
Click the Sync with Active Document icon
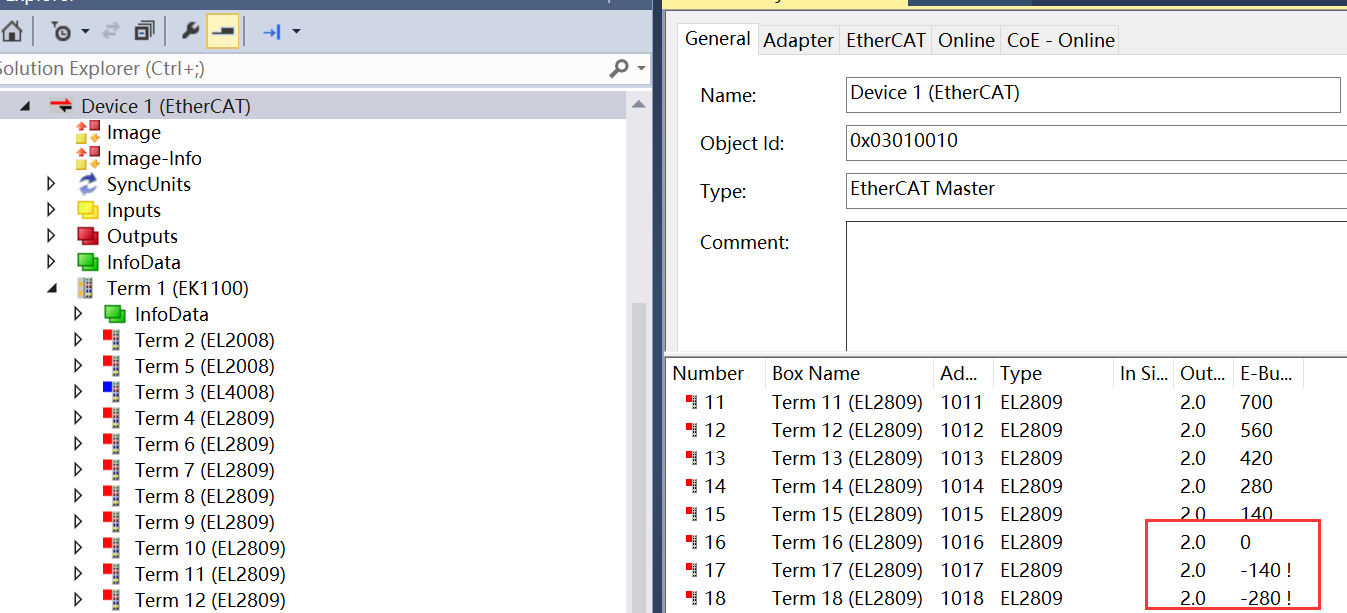pos(111,32)
